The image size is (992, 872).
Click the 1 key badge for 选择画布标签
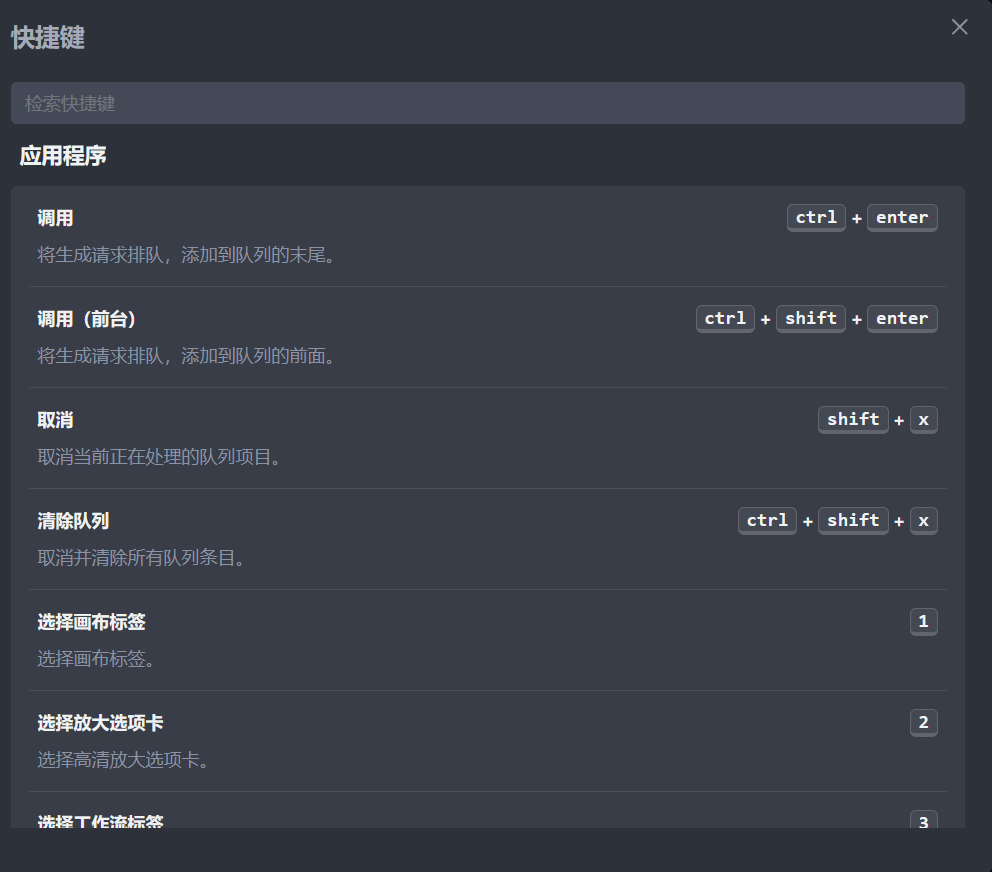[x=923, y=622]
